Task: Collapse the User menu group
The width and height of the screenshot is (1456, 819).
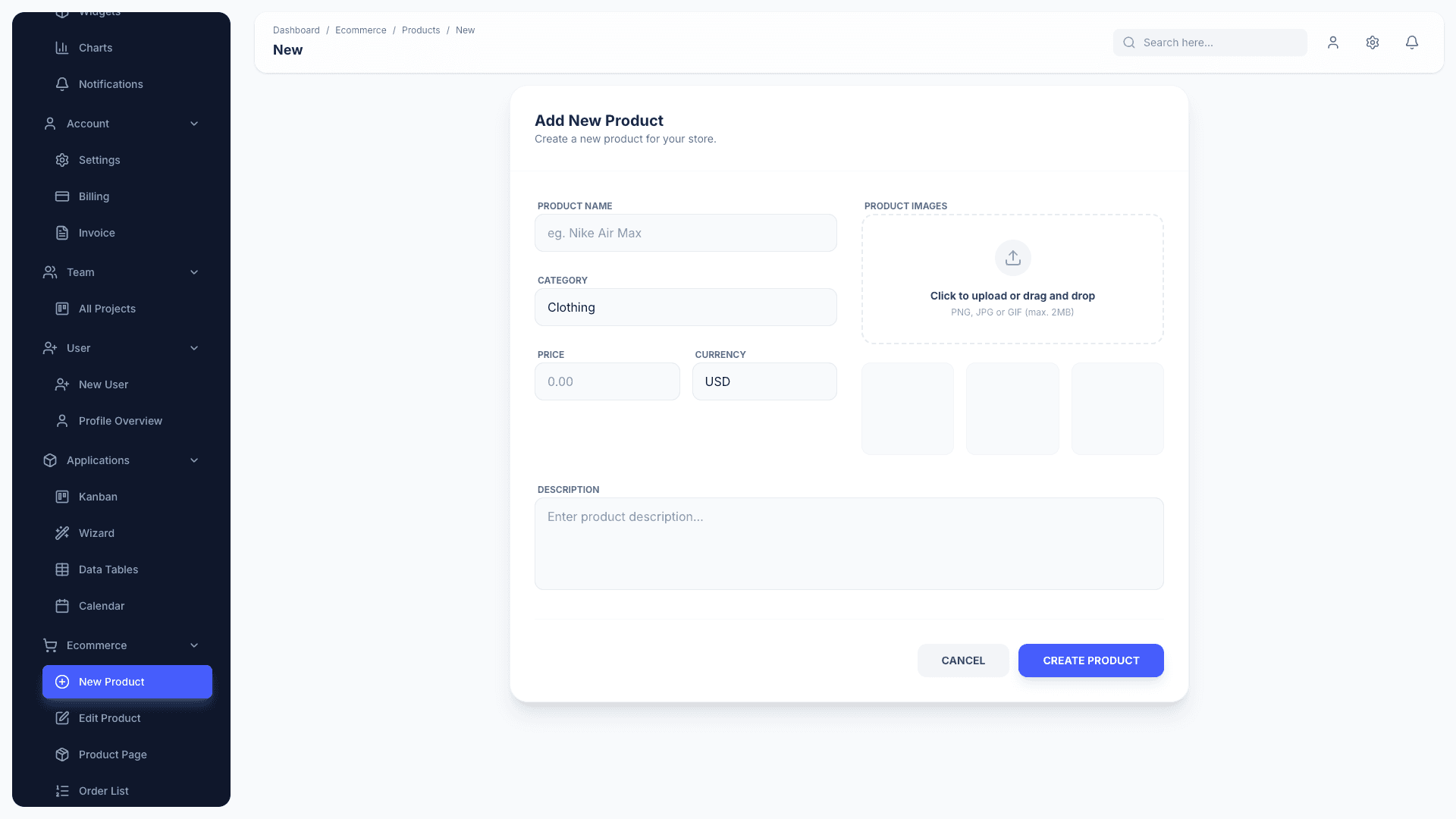Action: click(x=194, y=347)
